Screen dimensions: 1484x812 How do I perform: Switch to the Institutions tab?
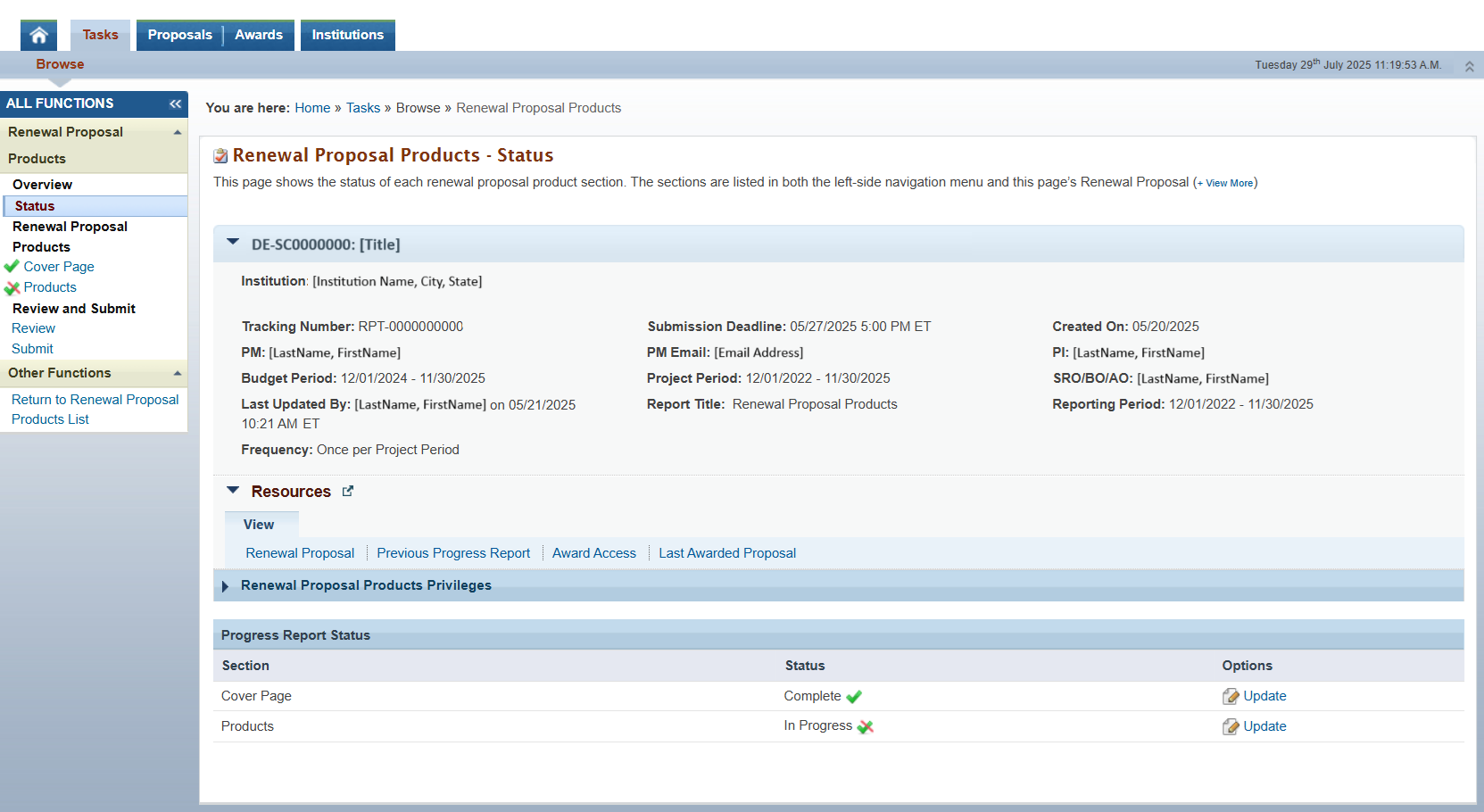click(347, 35)
